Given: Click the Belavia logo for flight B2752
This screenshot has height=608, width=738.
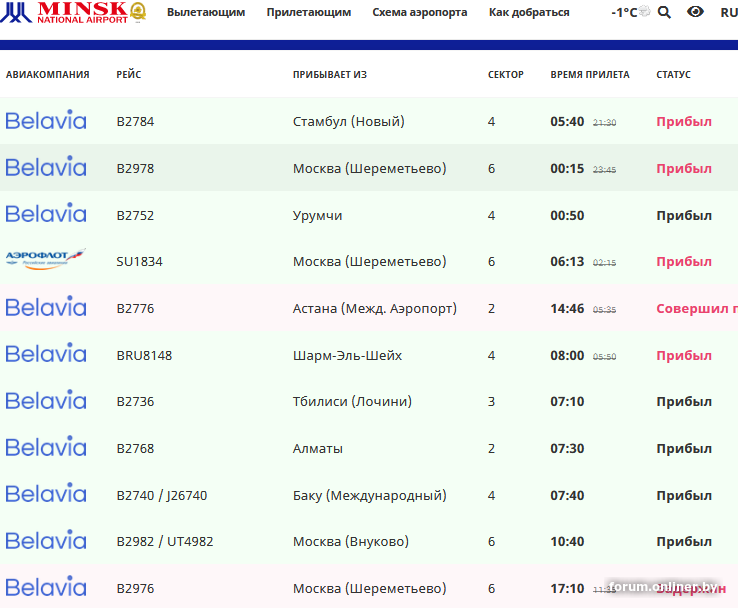Looking at the screenshot, I should (46, 213).
